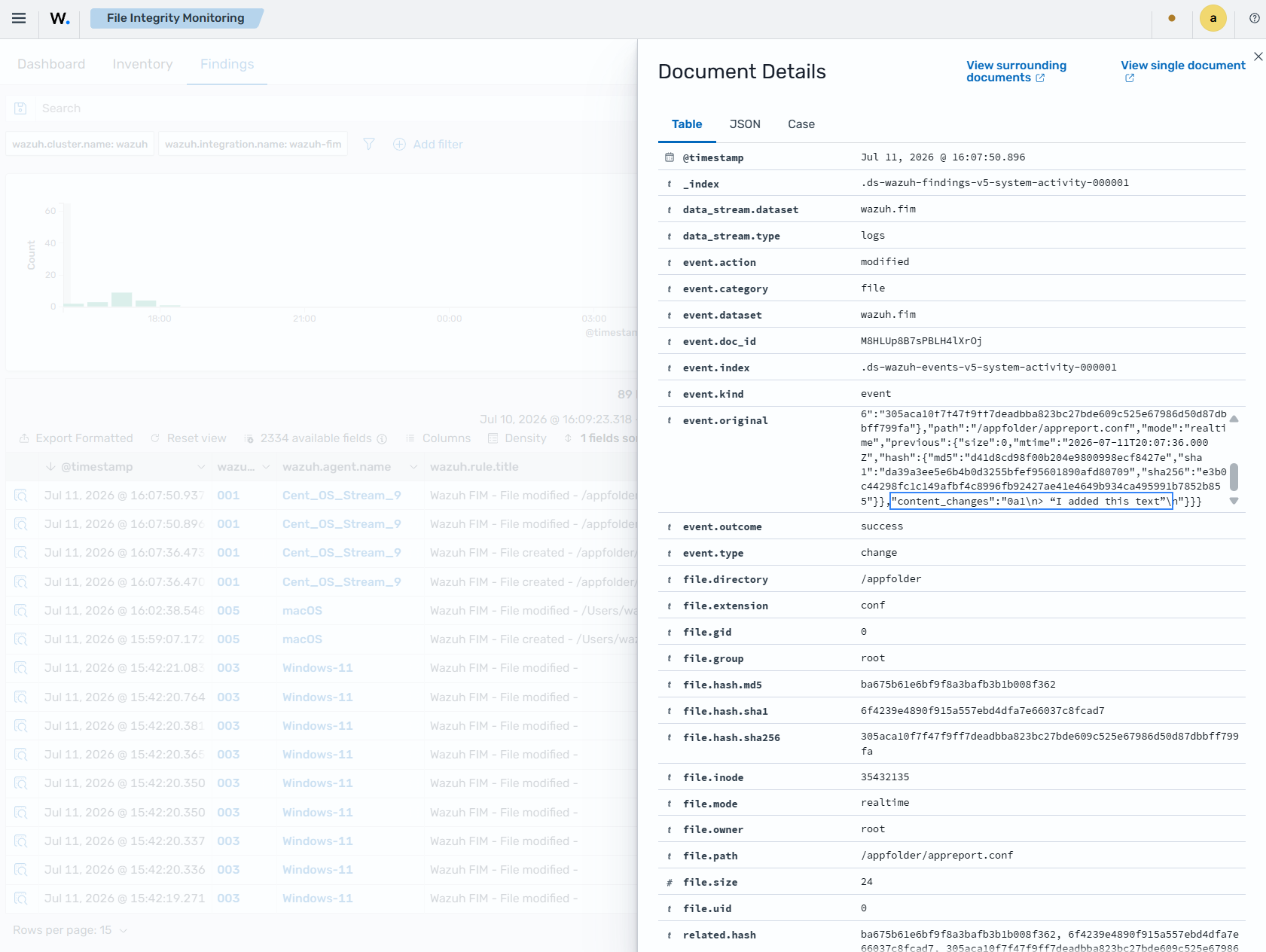1266x952 pixels.
Task: Open the File Integrity Monitoring breadcrumb
Action: (175, 18)
